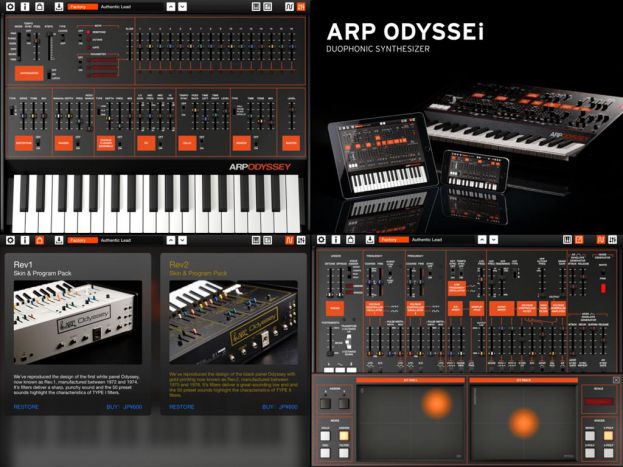The image size is (623, 467).
Task: Open settings gear in the XY pad screen
Action: (321, 239)
